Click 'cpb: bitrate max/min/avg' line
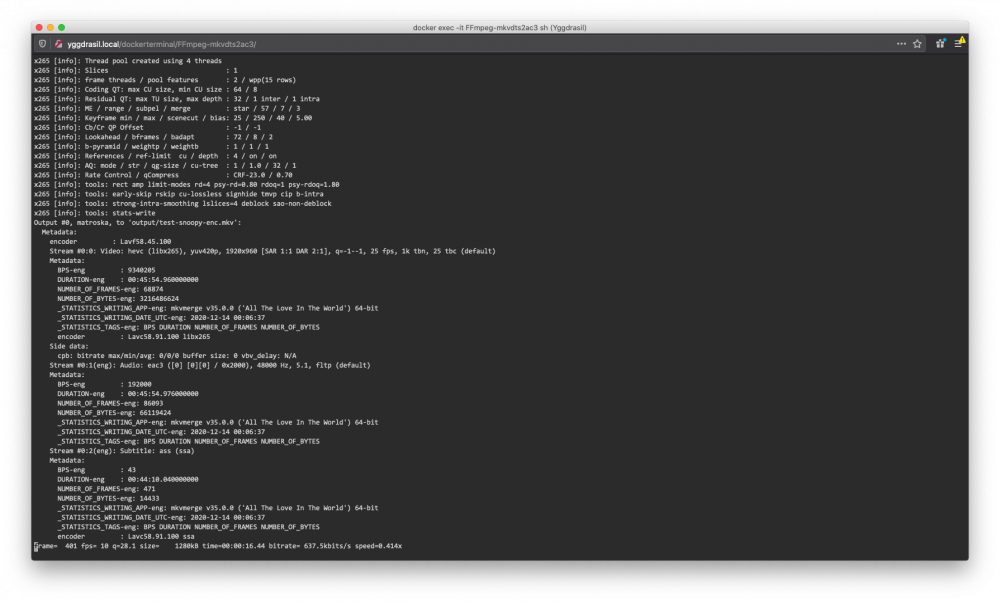The width and height of the screenshot is (1000, 602). point(177,356)
